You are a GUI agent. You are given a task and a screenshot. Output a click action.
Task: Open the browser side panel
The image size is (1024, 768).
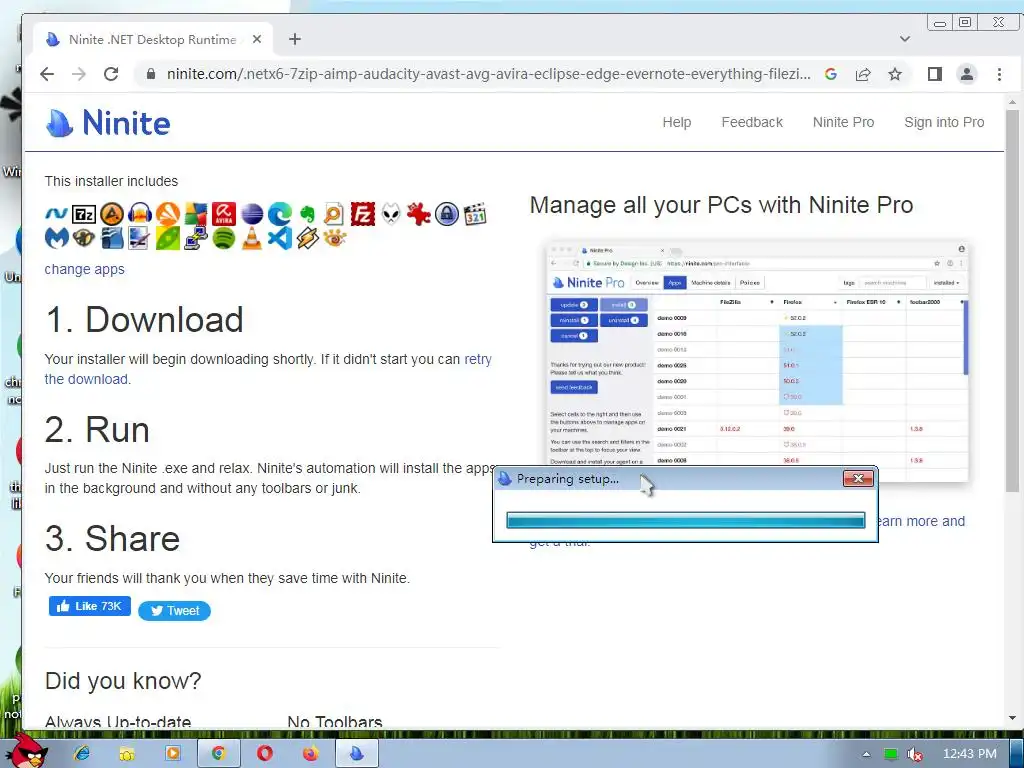click(935, 74)
